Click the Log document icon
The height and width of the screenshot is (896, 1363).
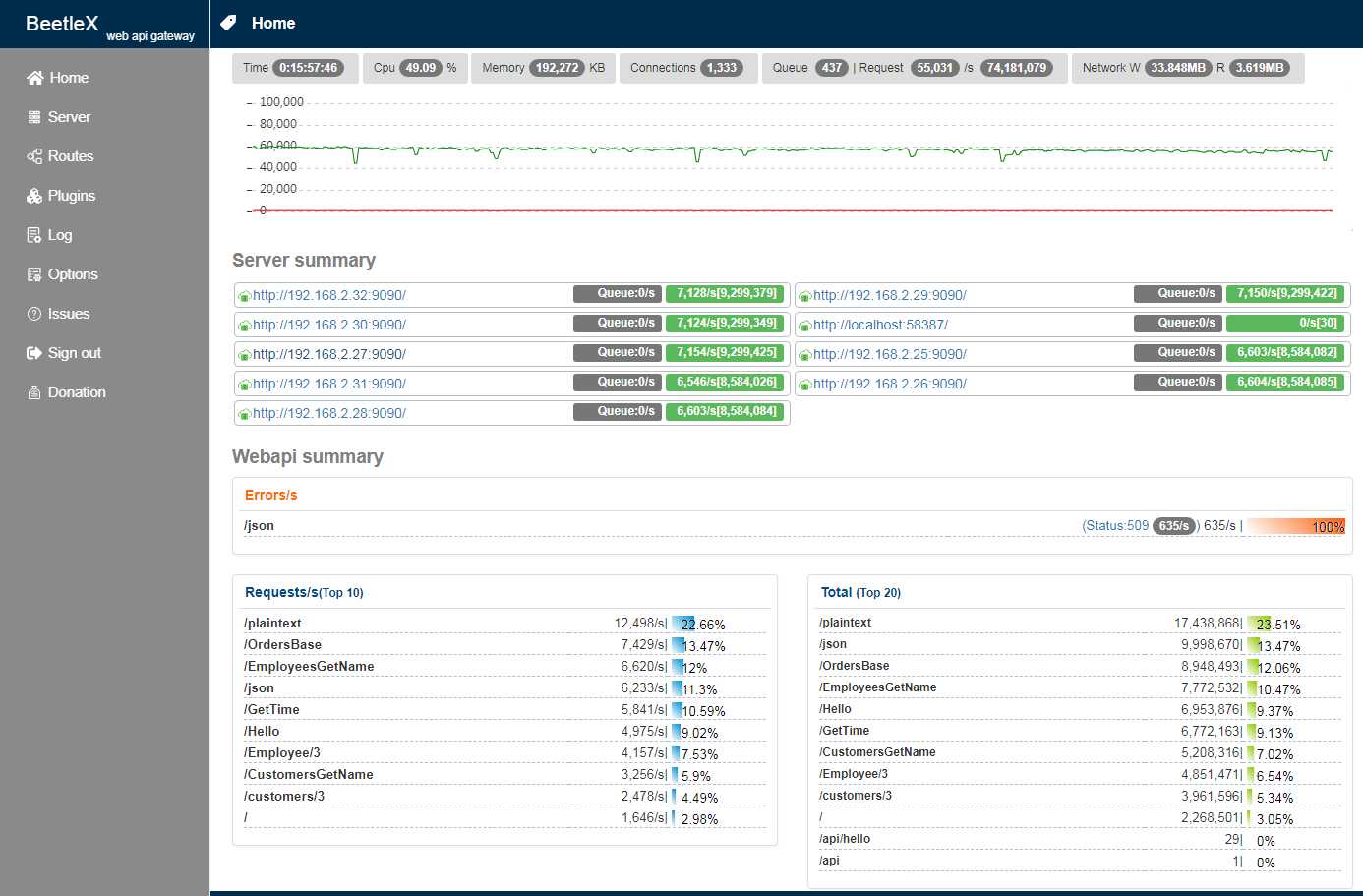click(x=34, y=235)
